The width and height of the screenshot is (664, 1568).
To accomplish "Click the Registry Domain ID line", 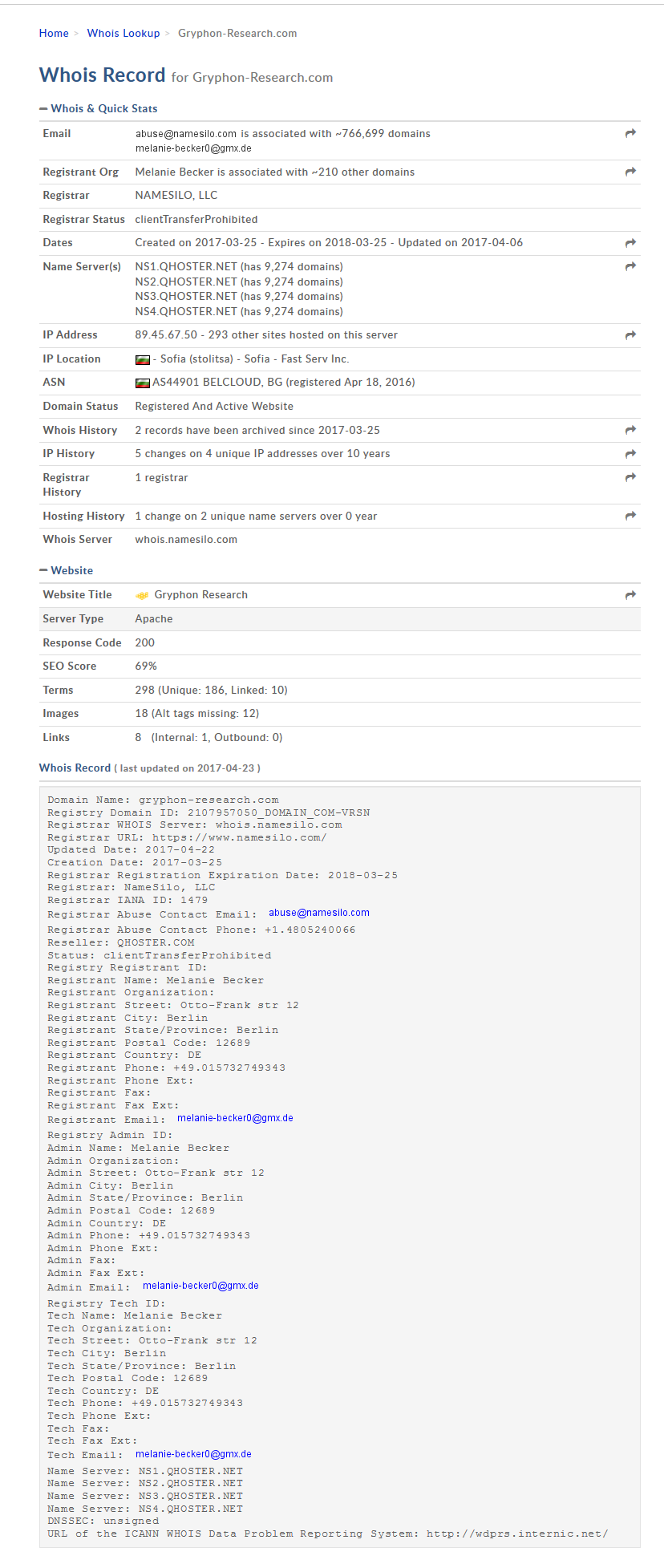I will coord(209,812).
